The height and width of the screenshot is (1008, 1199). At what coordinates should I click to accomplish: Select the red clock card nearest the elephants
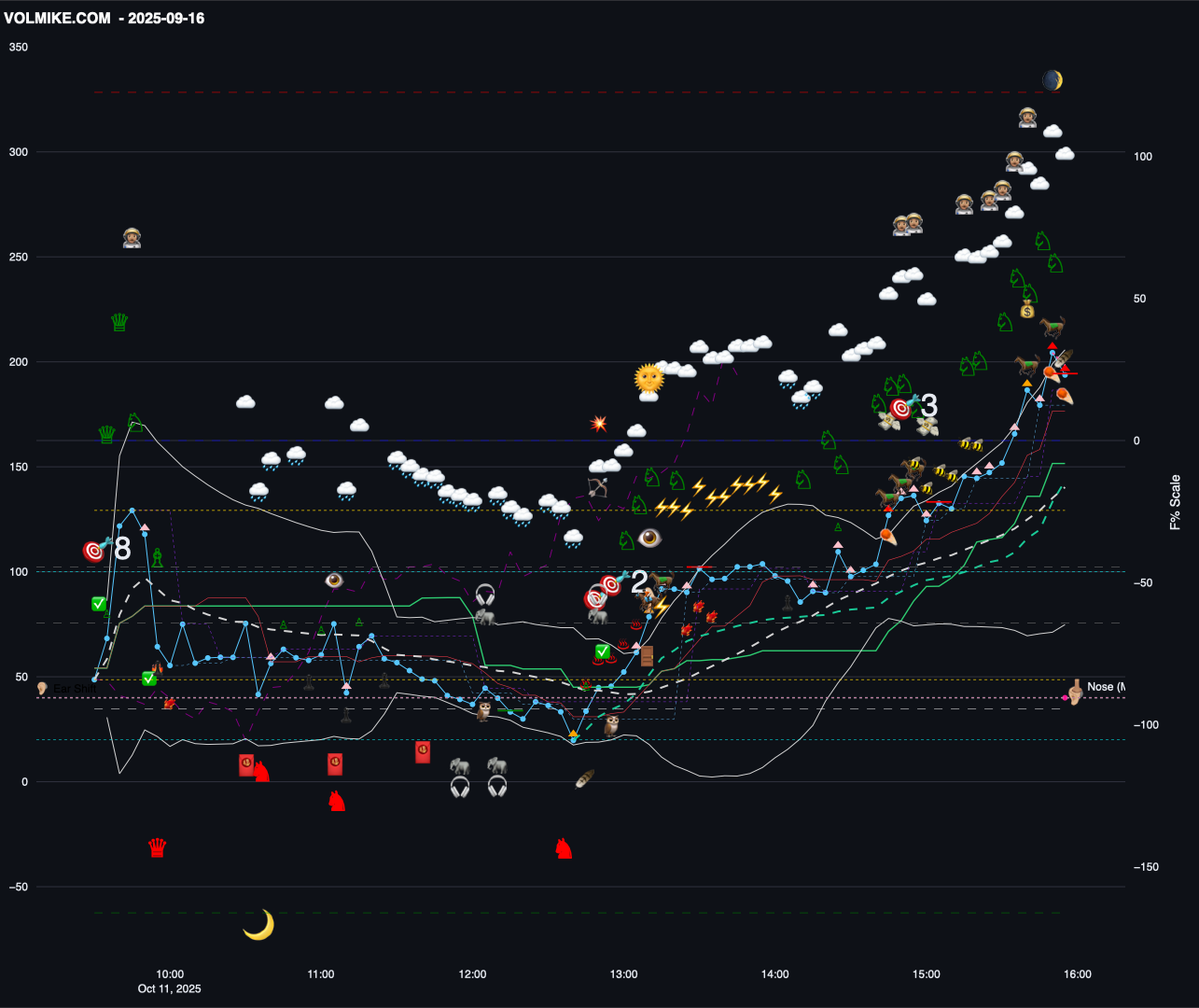point(423,752)
